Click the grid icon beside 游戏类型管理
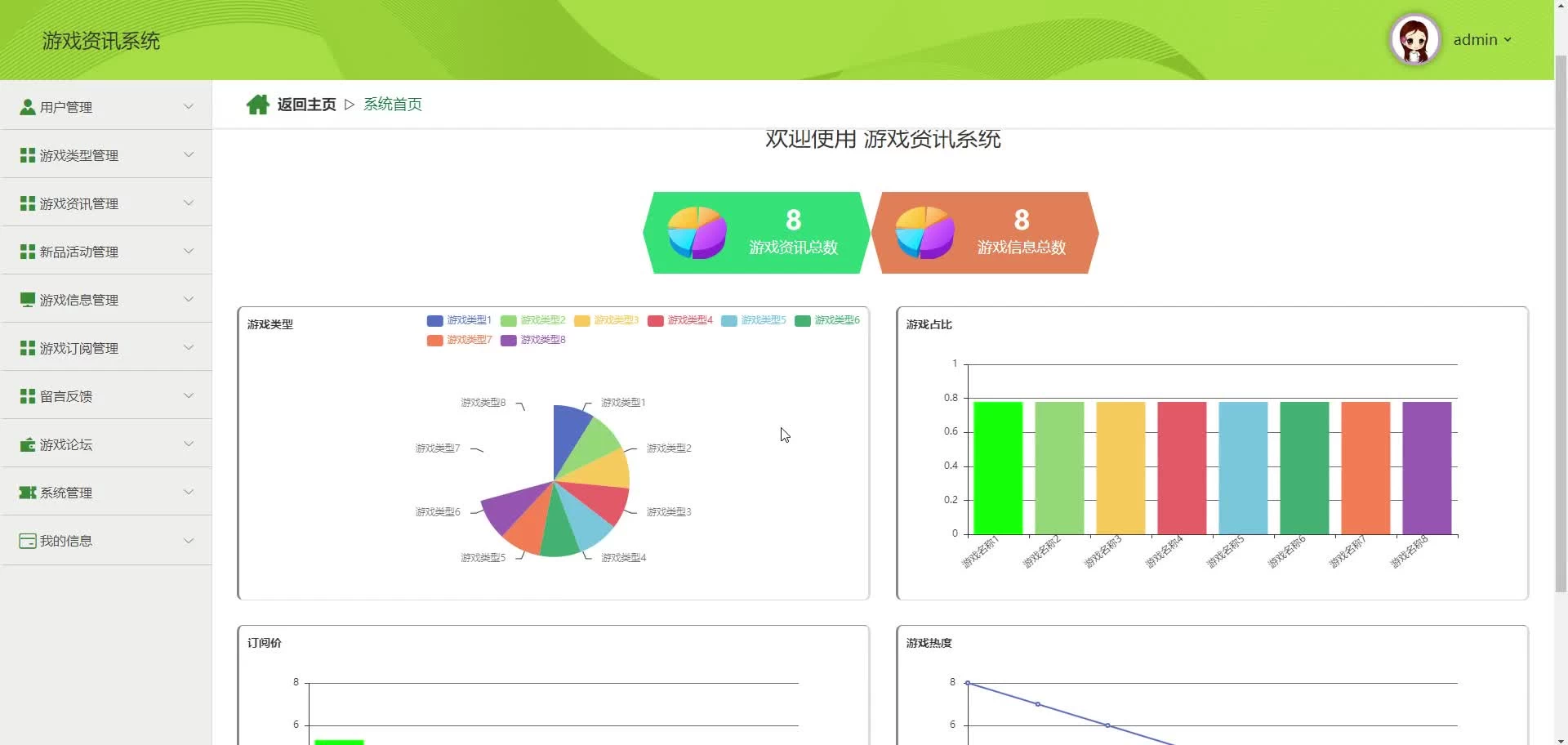 (28, 155)
